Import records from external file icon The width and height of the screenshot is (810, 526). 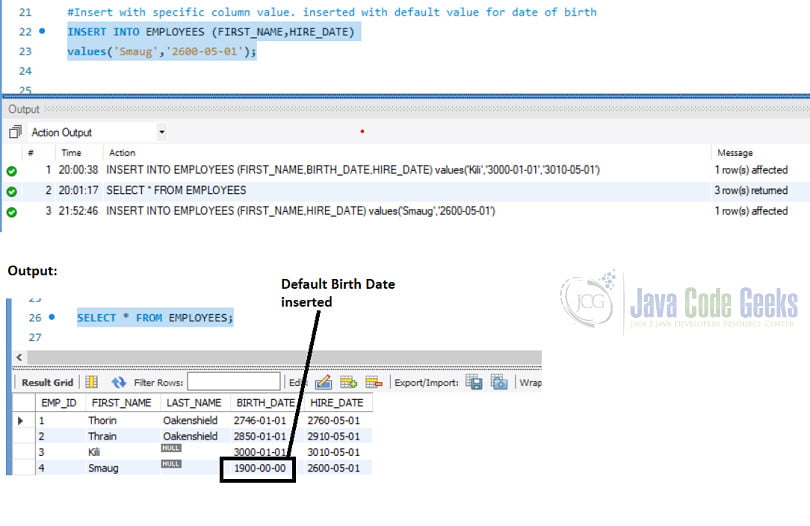[499, 382]
